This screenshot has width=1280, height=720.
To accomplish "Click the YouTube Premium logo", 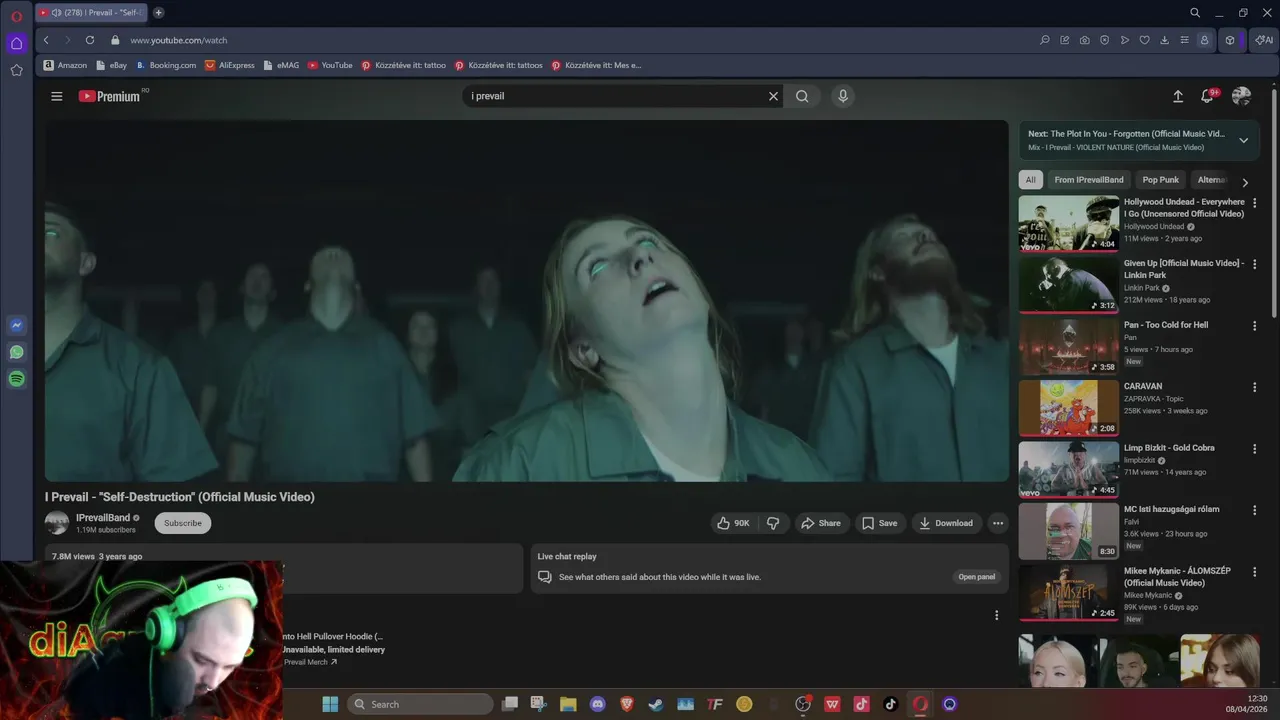I will click(x=110, y=96).
